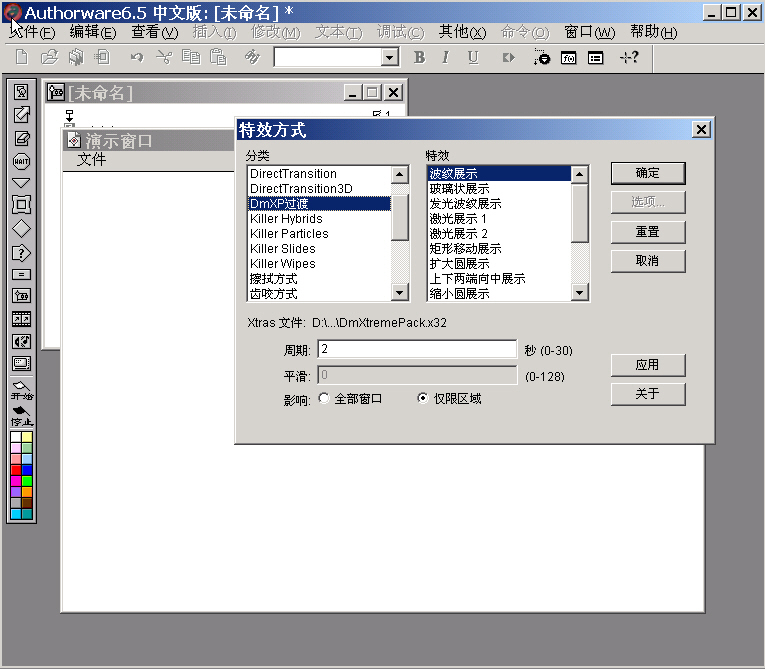
Task: Toggle Underline formatting button
Action: tap(473, 58)
